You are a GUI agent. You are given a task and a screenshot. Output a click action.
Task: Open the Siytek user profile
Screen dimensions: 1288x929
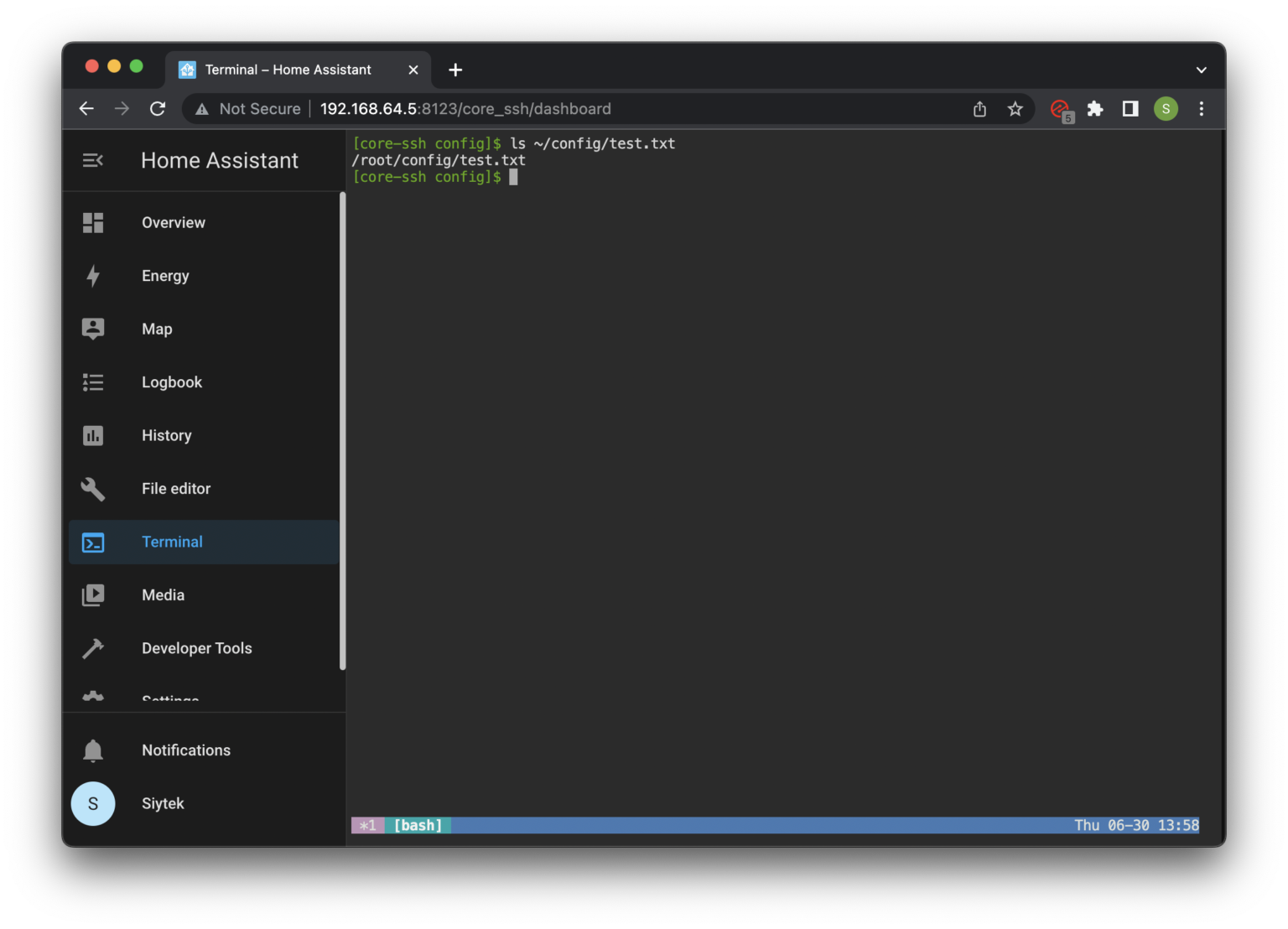(x=93, y=803)
